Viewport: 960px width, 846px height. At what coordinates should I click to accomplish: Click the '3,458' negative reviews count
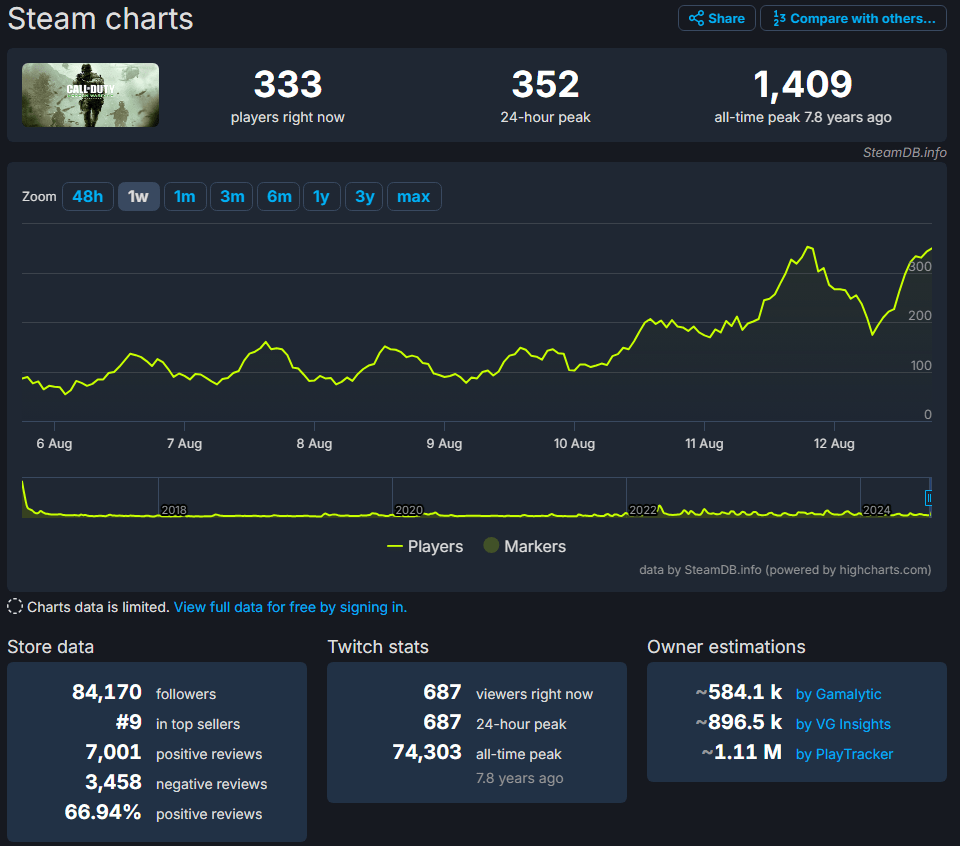point(114,782)
